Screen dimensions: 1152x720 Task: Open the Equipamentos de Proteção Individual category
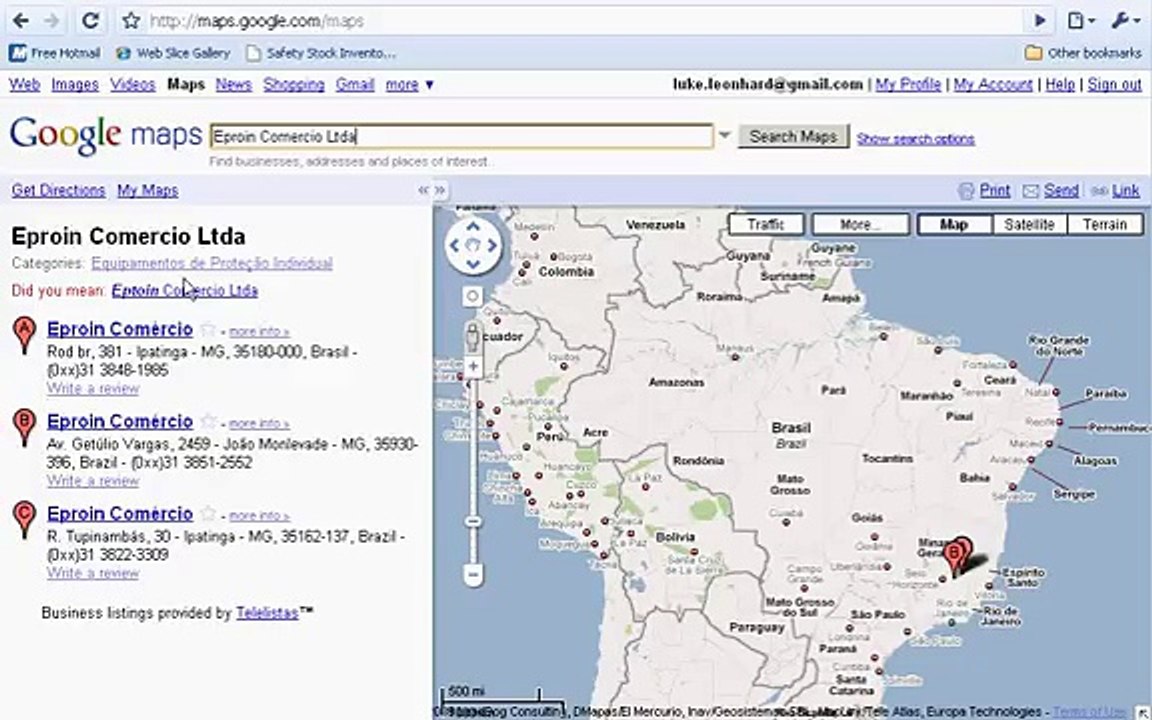(x=212, y=263)
